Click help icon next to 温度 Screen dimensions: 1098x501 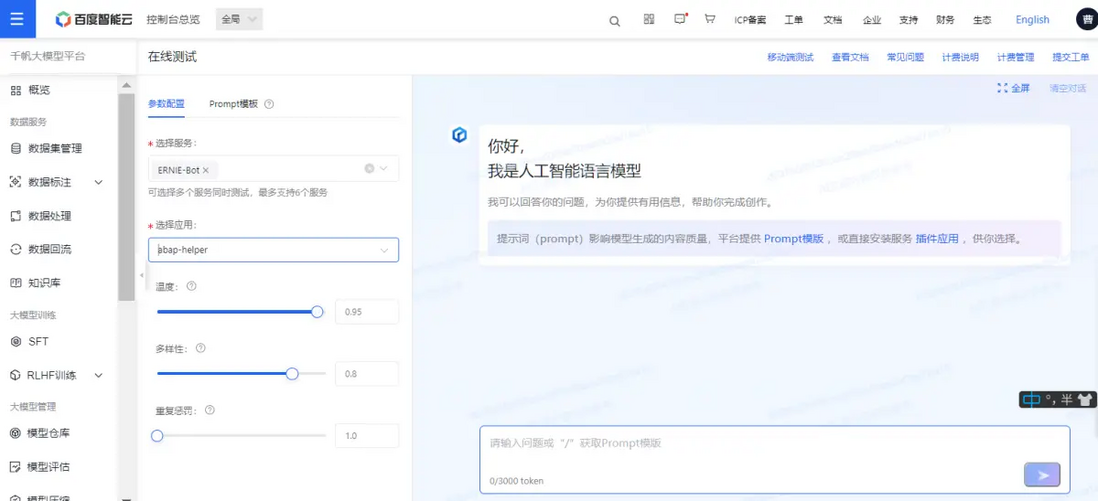192,287
